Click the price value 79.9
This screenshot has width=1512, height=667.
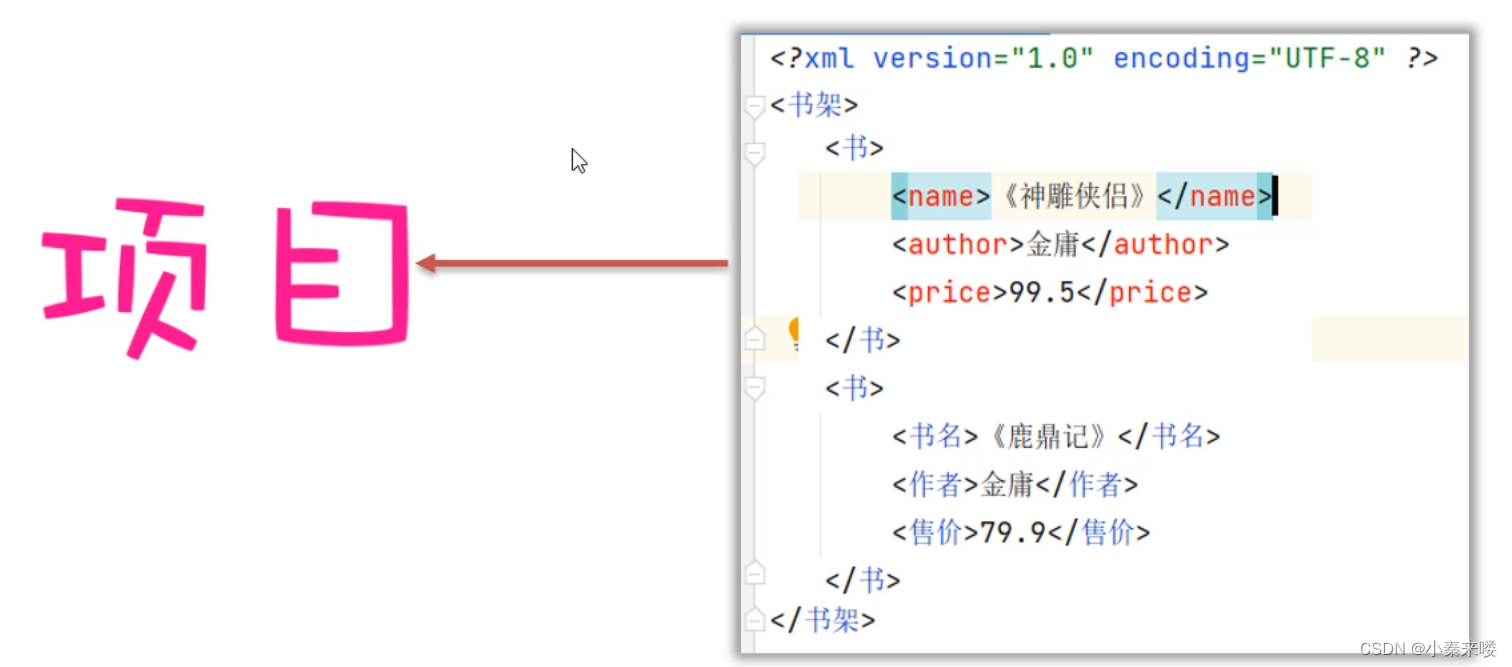tap(1012, 533)
